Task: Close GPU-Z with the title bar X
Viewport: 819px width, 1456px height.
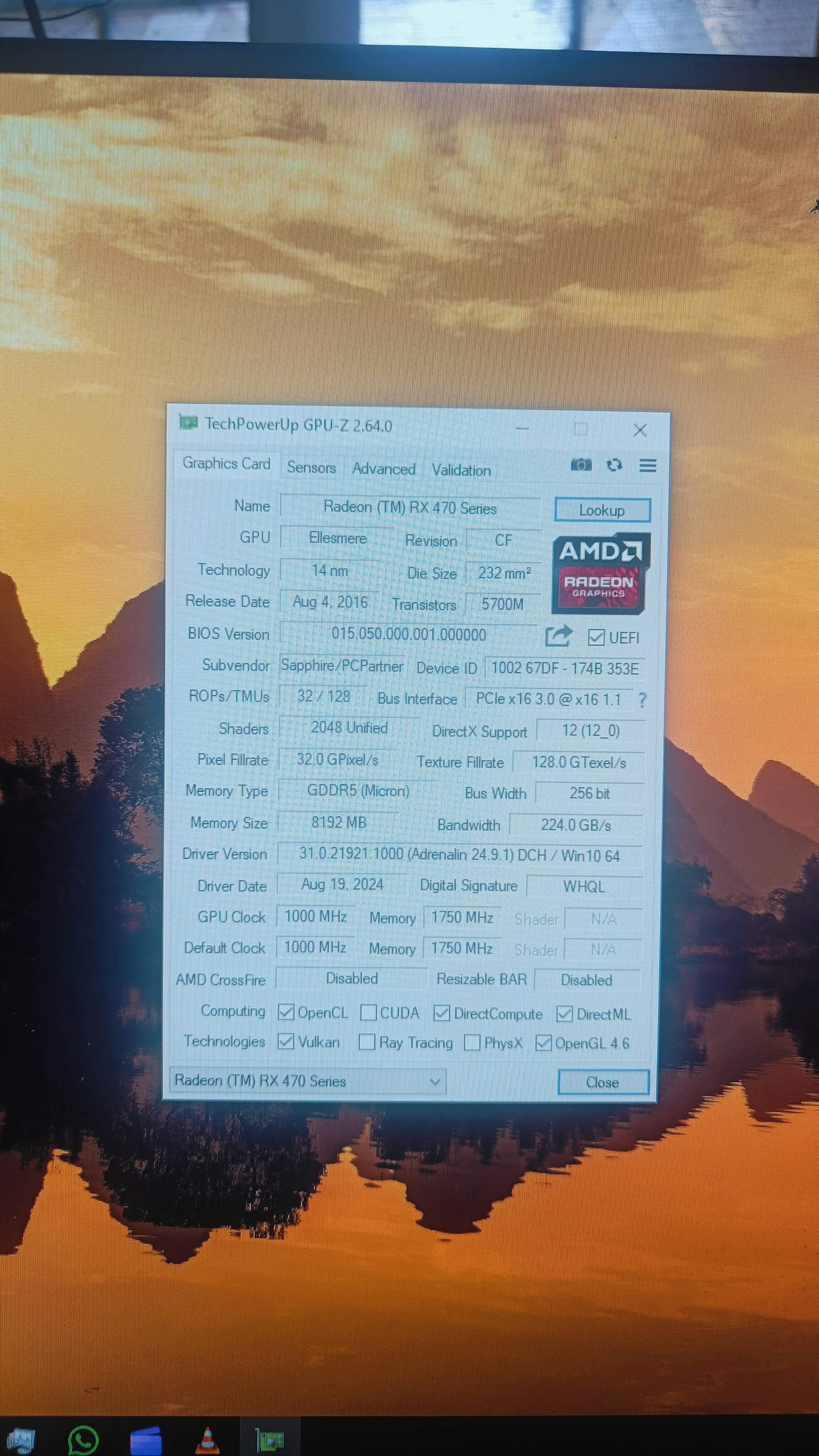Action: click(640, 431)
